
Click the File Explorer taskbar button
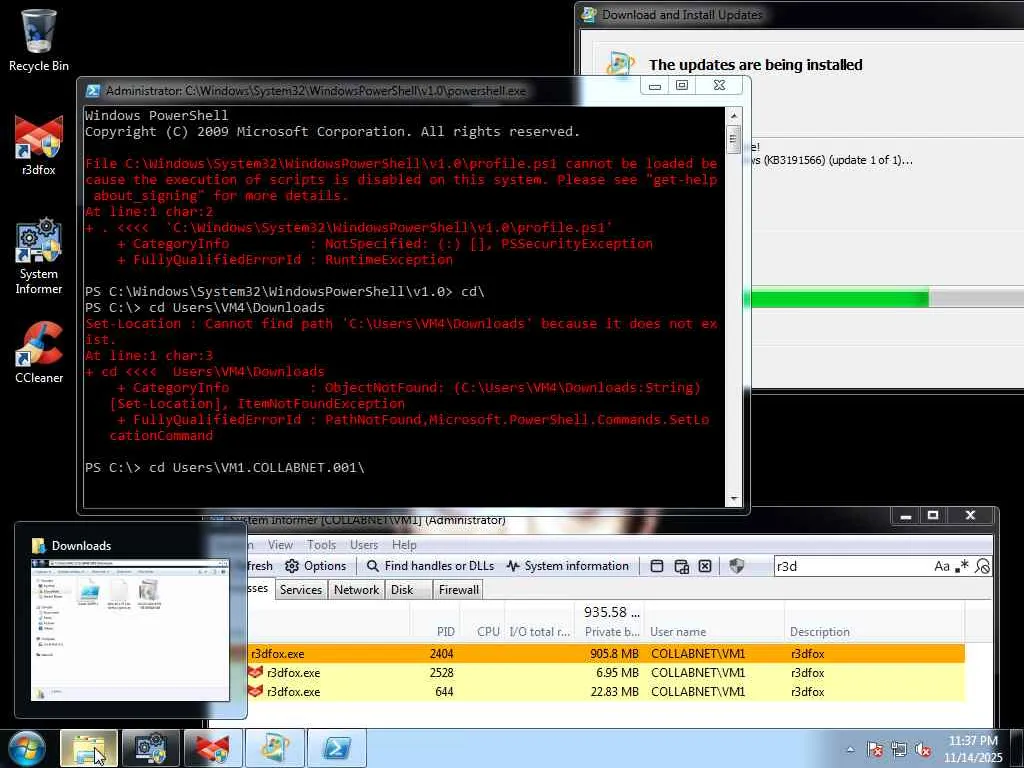point(89,748)
